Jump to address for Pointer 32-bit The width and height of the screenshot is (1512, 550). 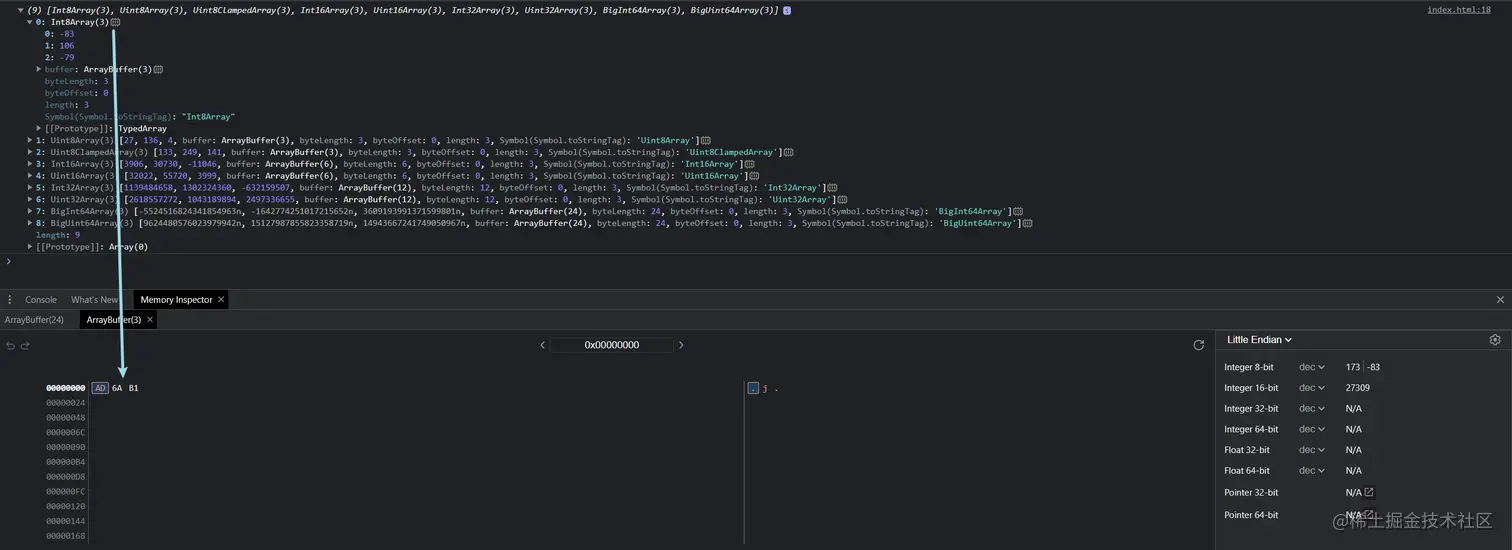point(1369,492)
